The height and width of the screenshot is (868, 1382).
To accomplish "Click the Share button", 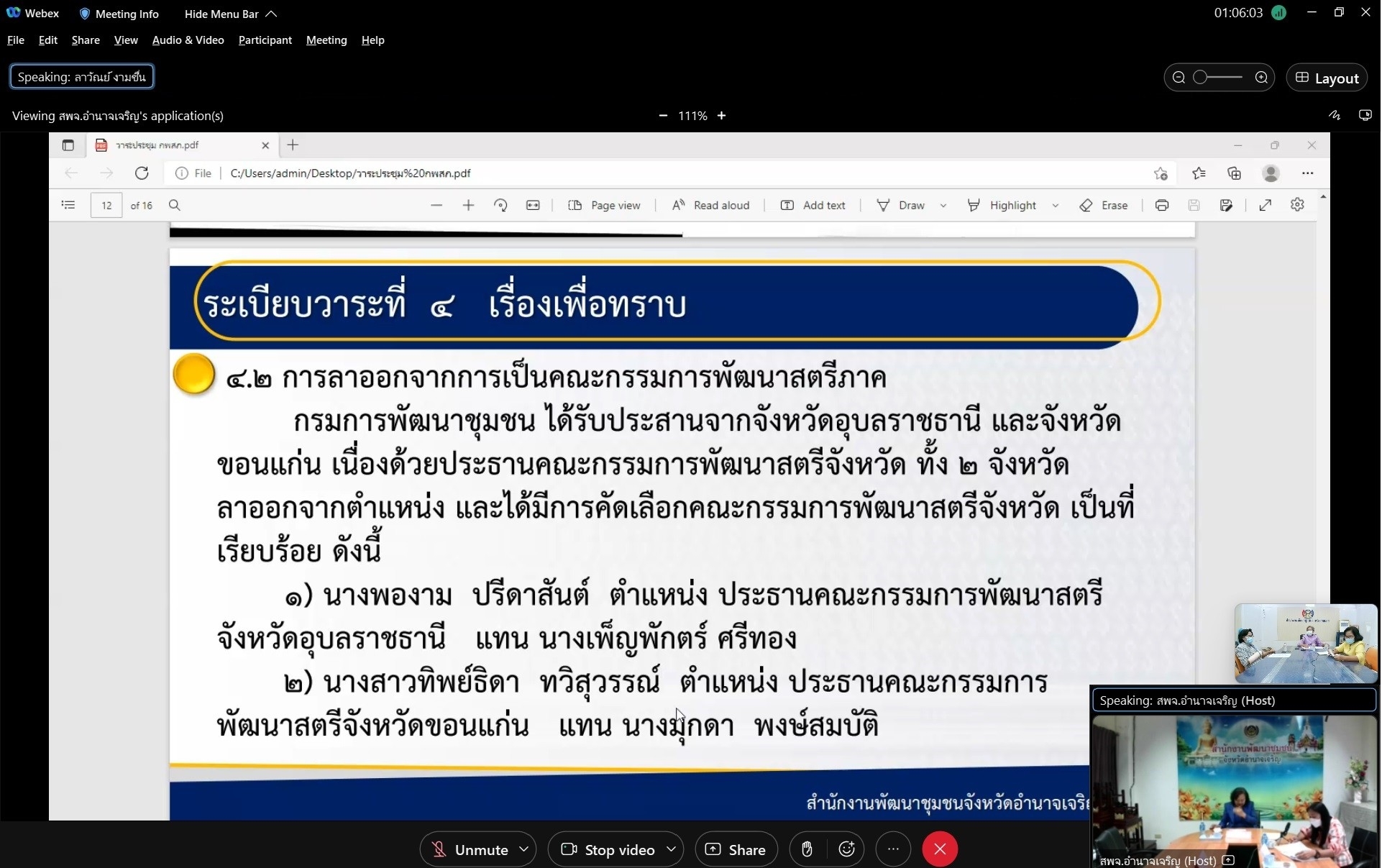I will click(736, 849).
